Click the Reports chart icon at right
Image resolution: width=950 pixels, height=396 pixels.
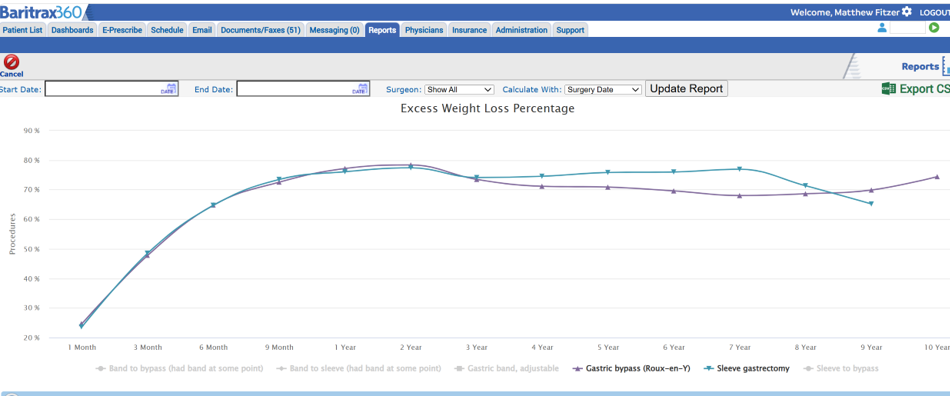pos(946,66)
